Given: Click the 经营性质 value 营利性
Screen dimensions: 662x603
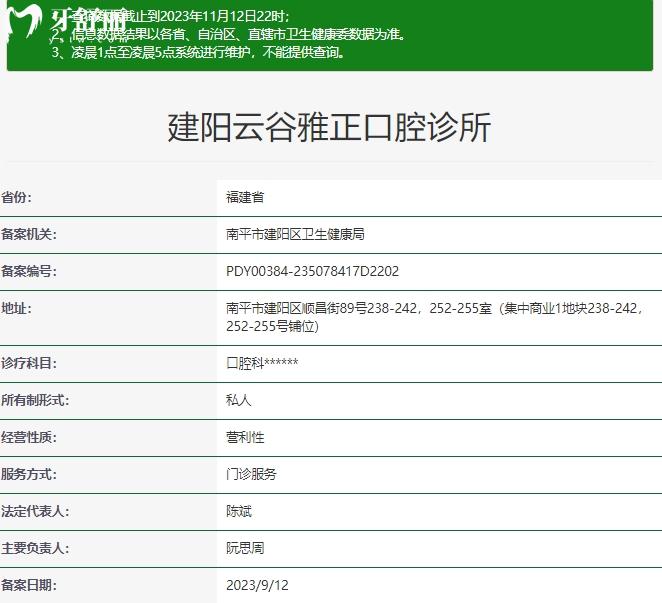Looking at the screenshot, I should [x=245, y=437].
